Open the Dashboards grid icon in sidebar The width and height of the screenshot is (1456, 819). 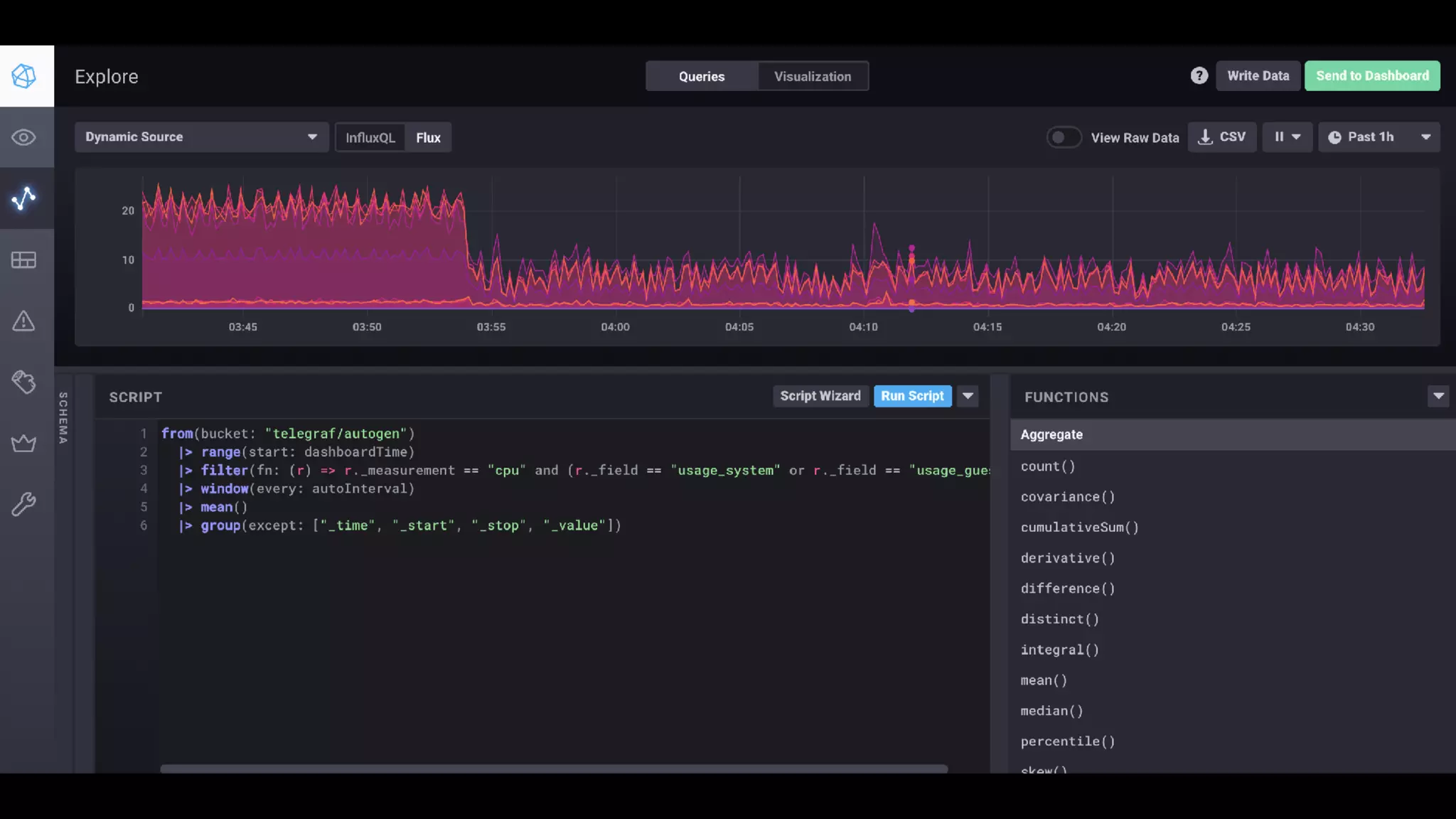click(x=24, y=260)
